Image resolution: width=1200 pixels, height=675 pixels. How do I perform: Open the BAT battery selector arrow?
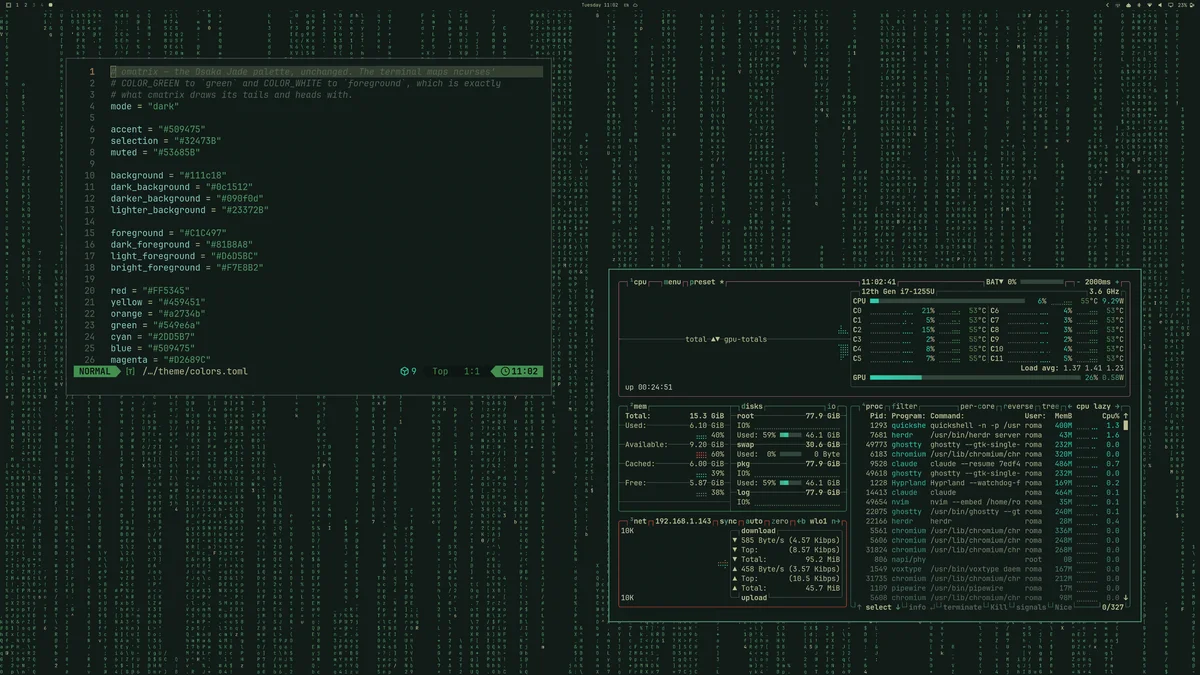(x=1001, y=282)
